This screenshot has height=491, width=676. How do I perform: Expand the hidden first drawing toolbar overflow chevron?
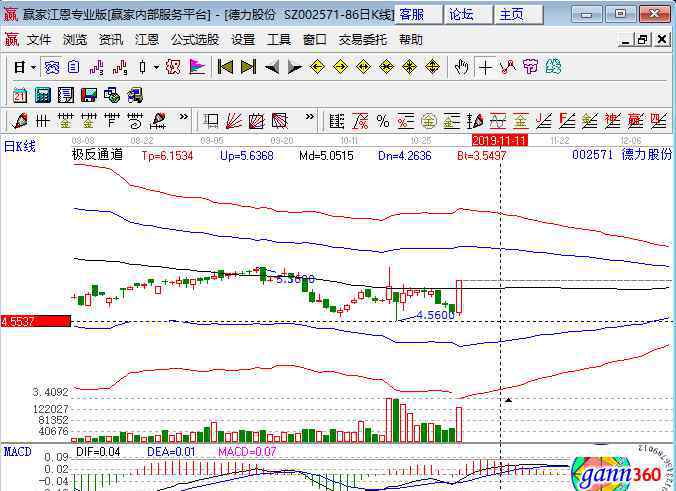184,116
